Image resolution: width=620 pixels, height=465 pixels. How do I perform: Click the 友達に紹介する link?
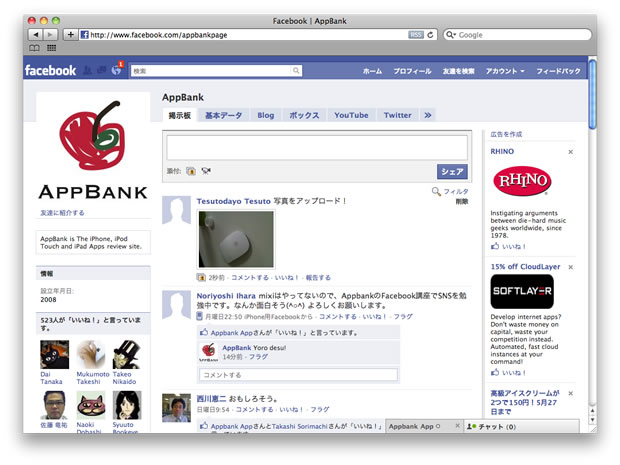pyautogui.click(x=62, y=213)
